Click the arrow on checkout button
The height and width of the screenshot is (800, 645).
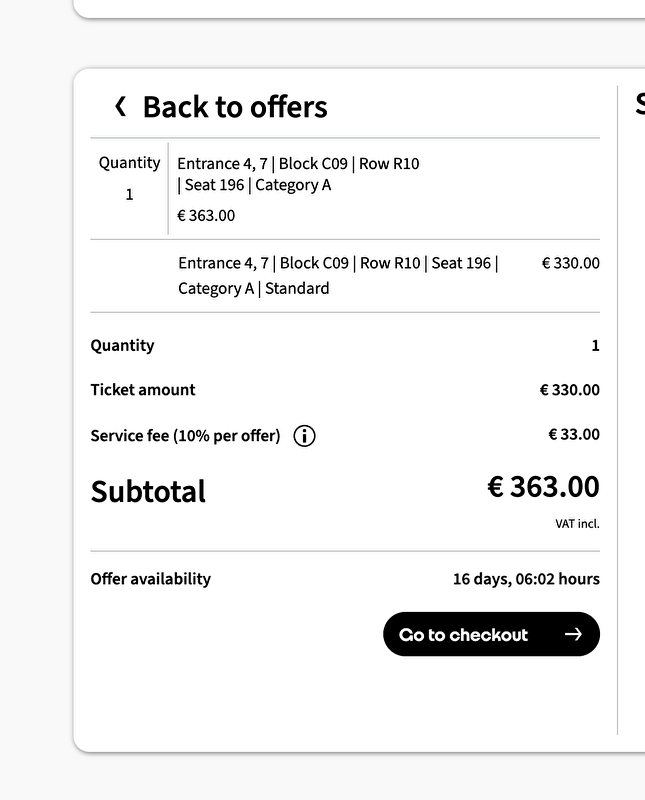[573, 634]
